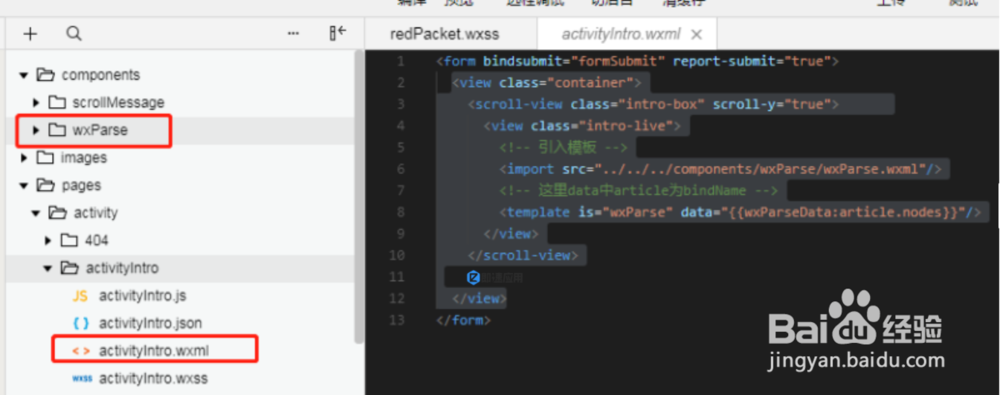
Task: Click the 引入模板 comment line
Action: pos(564,148)
